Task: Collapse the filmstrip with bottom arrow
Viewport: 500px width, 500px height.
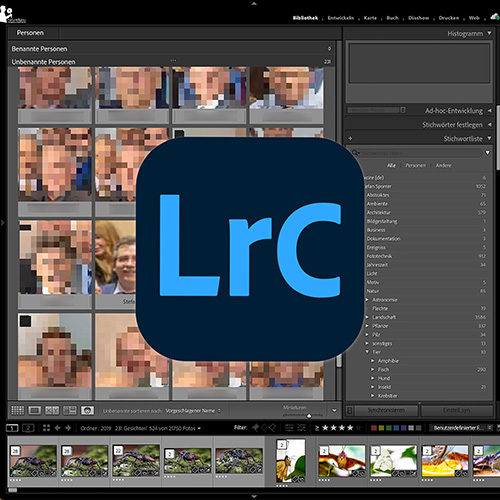Action: tap(254, 496)
